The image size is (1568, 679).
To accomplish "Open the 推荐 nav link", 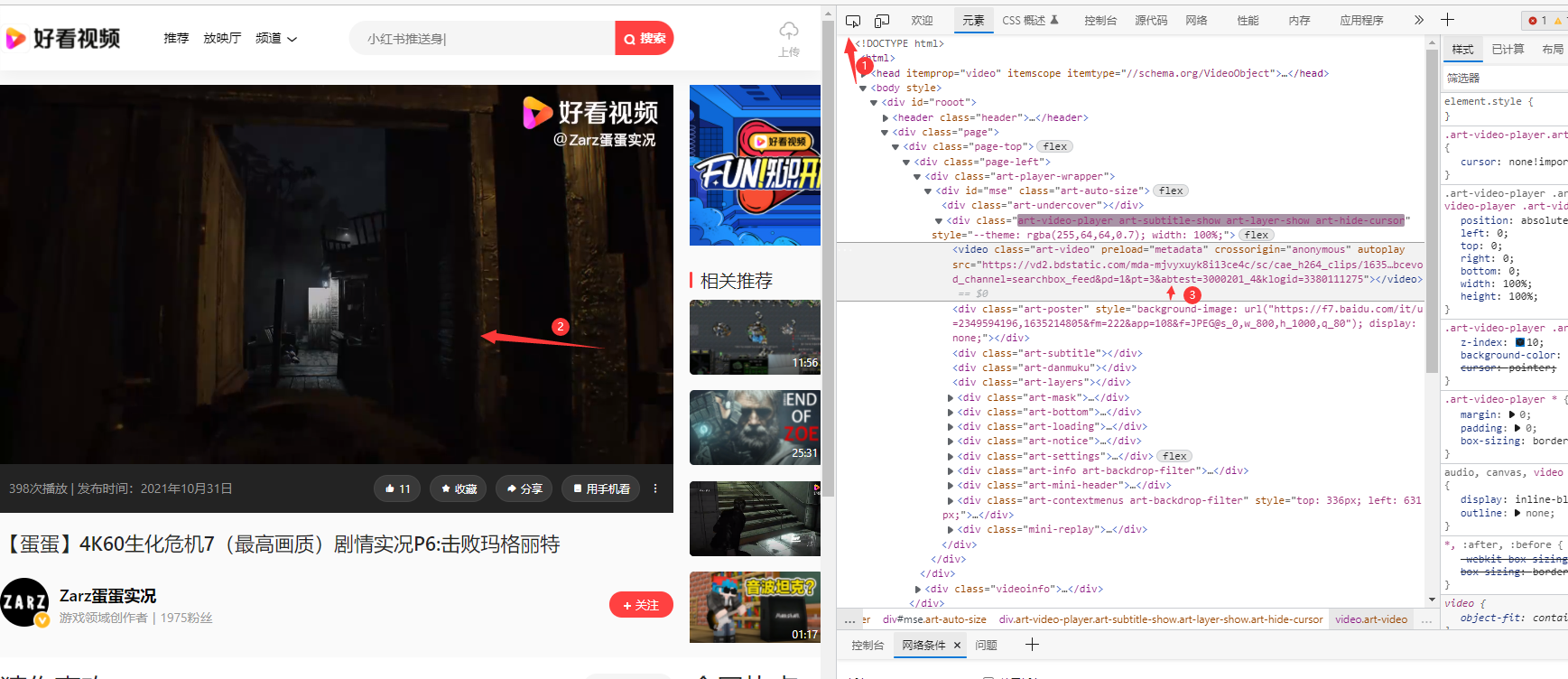I will pyautogui.click(x=176, y=38).
